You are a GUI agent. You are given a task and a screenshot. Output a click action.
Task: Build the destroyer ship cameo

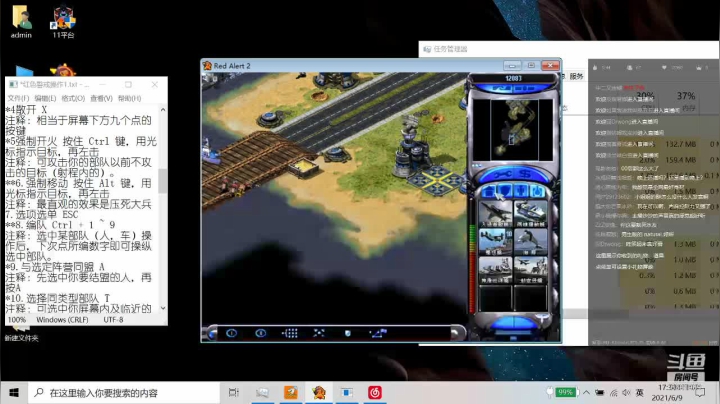(x=495, y=241)
